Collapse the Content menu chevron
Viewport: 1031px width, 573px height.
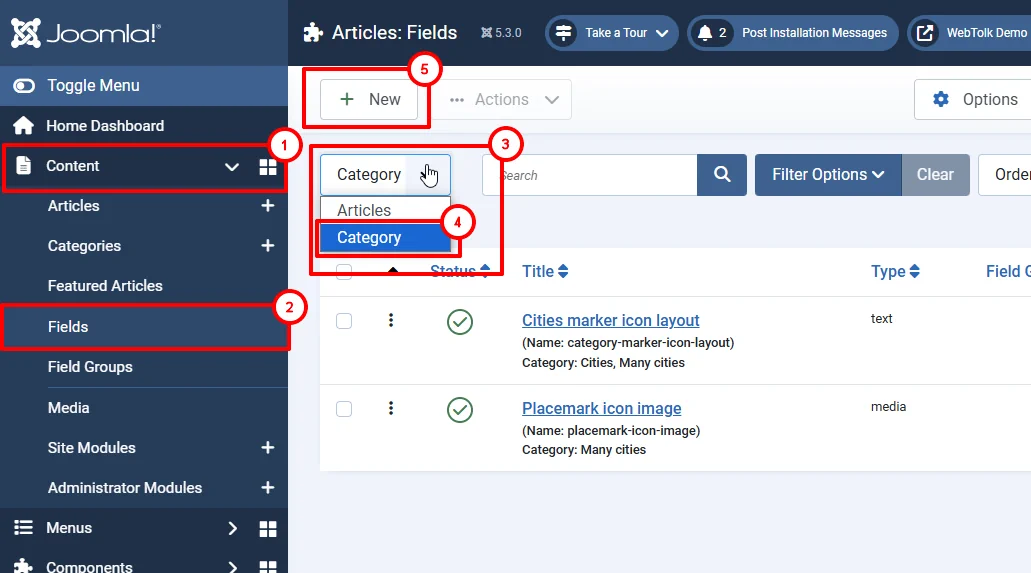(x=231, y=166)
